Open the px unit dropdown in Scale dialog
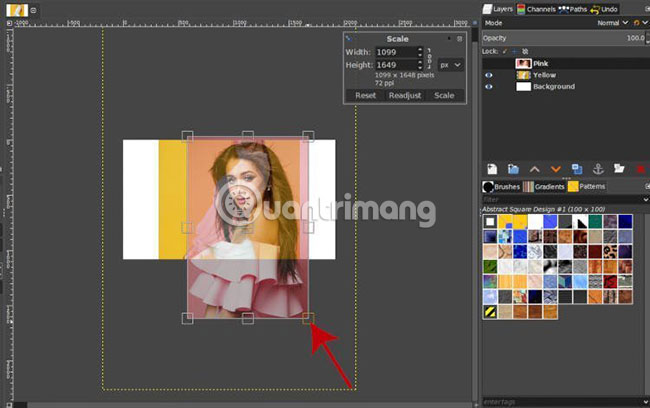Screen dimensions: 650x408 (x=451, y=64)
